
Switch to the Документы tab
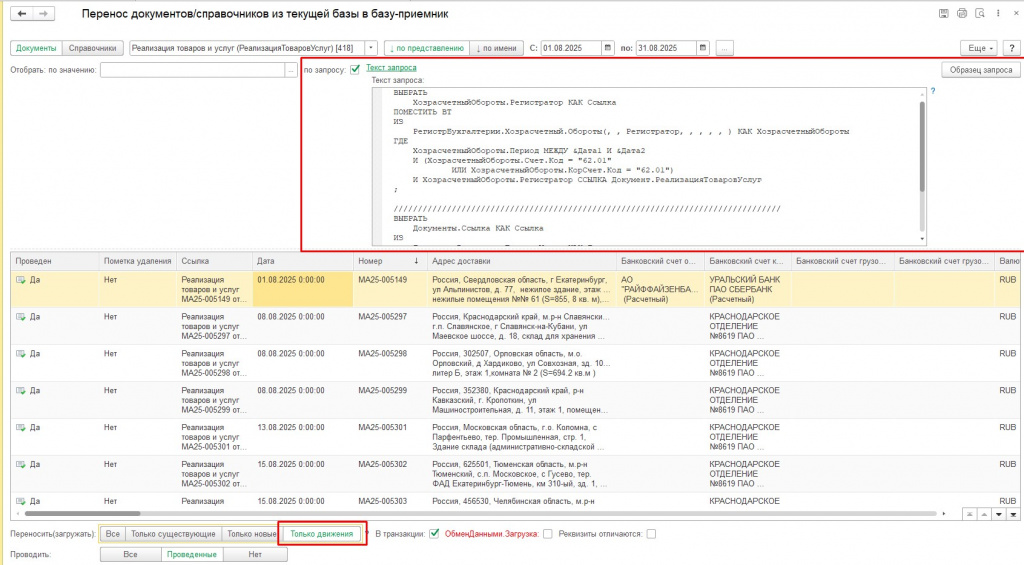(x=36, y=48)
